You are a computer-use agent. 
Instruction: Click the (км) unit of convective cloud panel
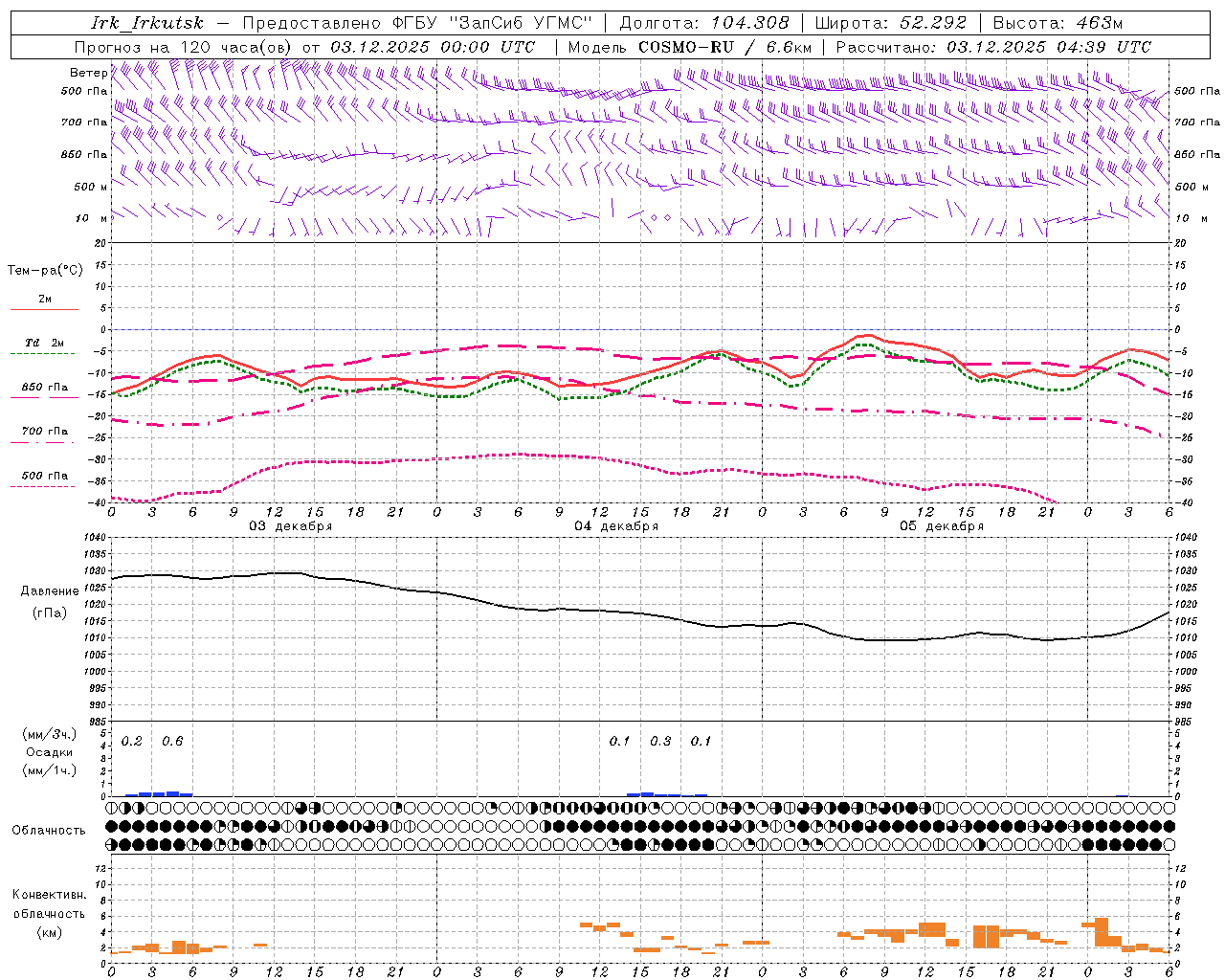pos(49,932)
